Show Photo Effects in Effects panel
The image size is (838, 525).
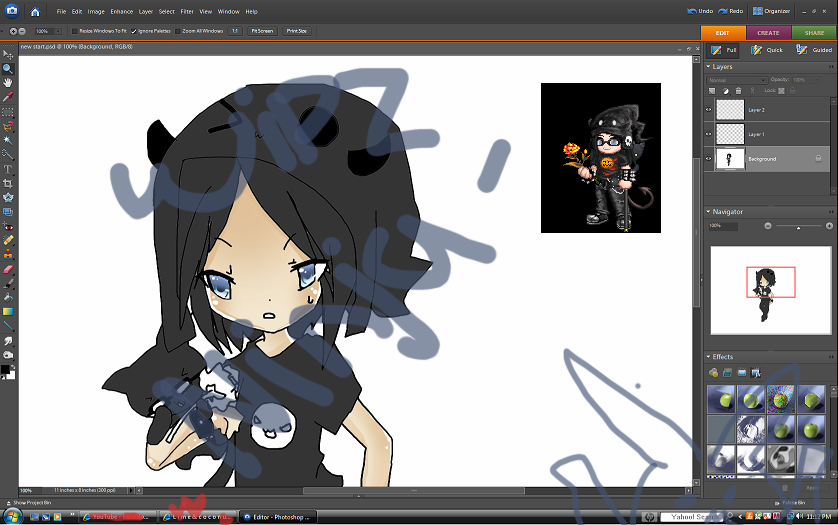tap(742, 373)
